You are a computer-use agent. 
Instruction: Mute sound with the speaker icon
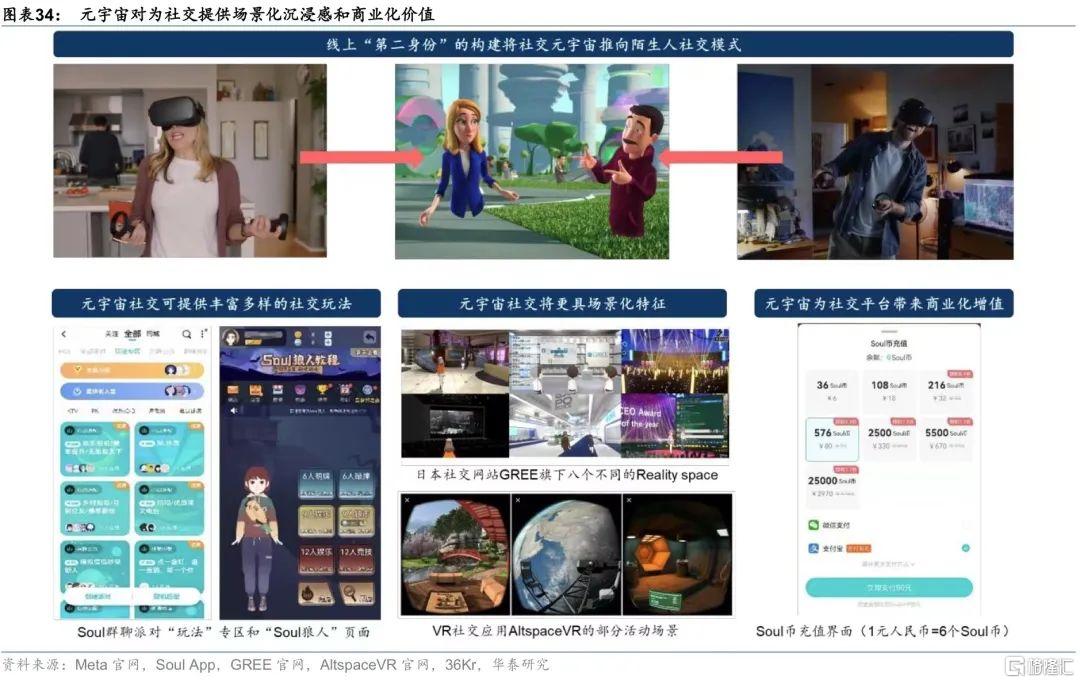point(234,410)
